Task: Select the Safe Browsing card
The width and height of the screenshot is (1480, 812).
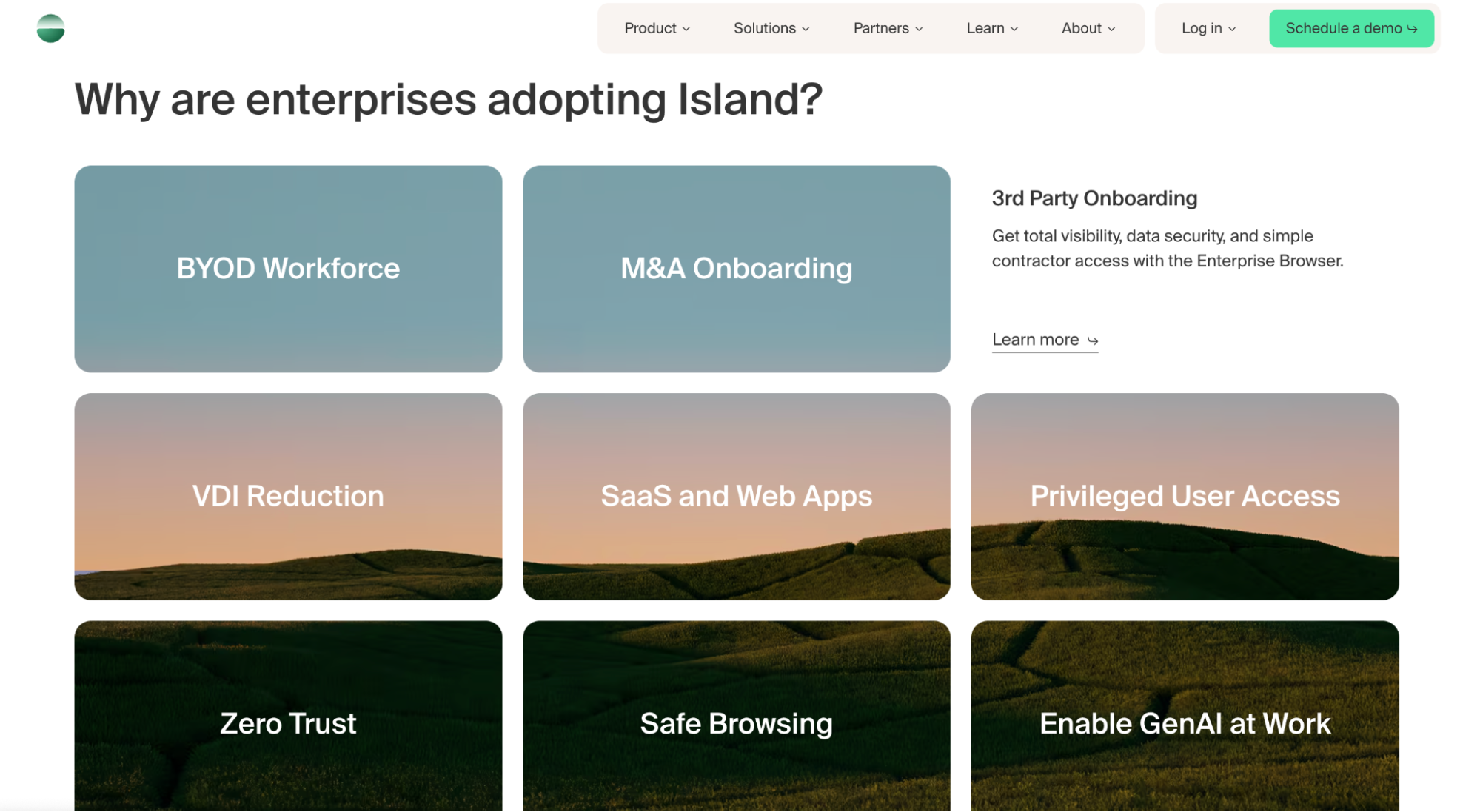Action: click(x=737, y=717)
